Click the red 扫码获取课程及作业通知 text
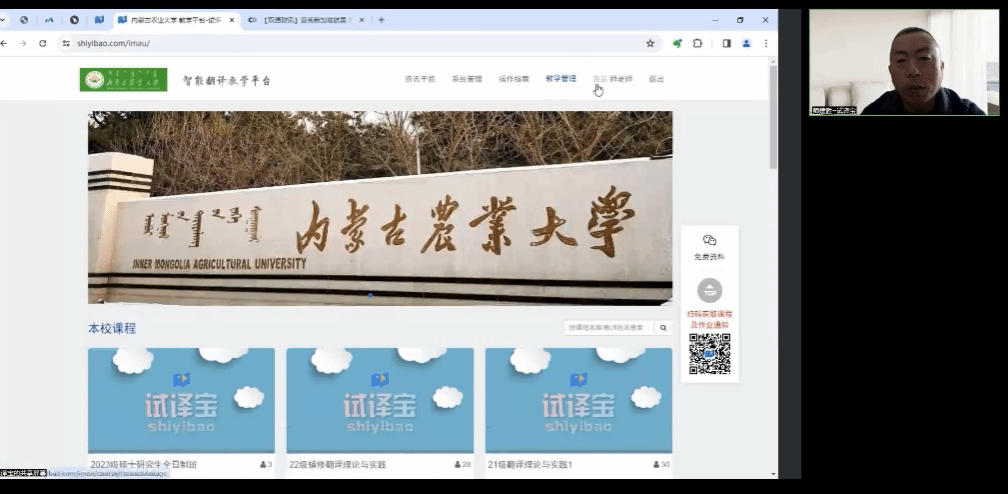 (x=710, y=320)
